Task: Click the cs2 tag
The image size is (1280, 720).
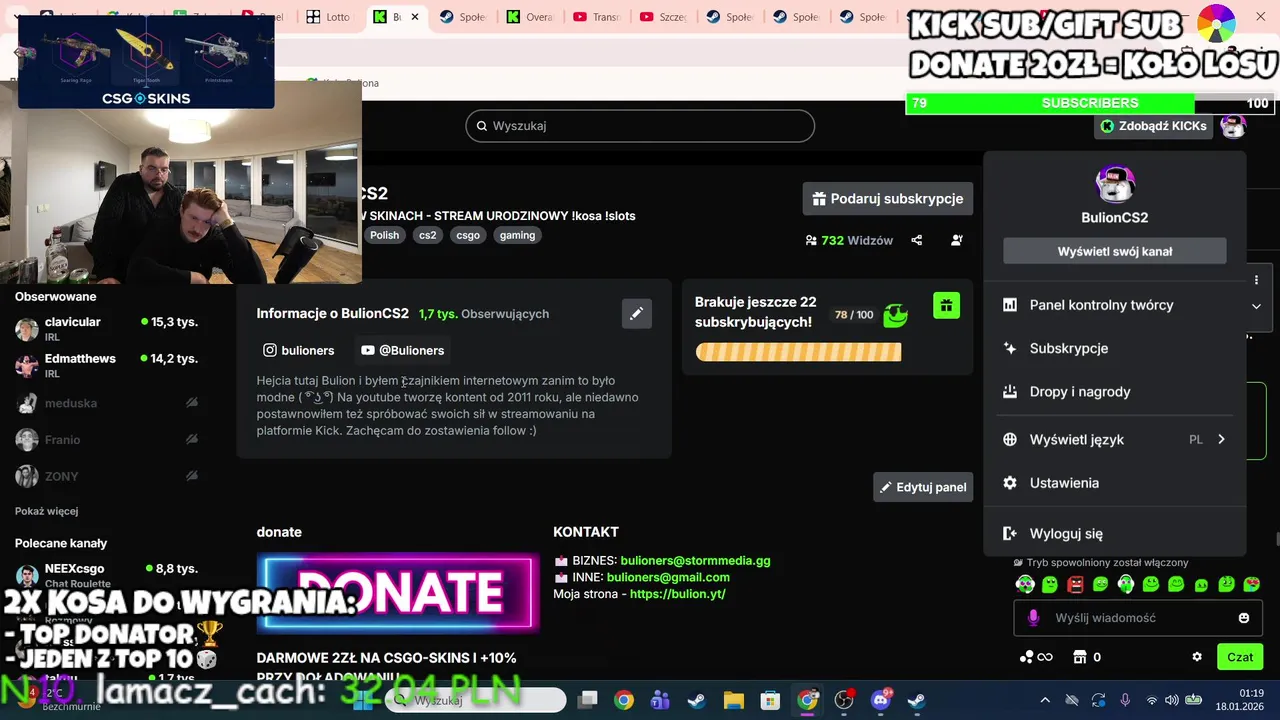Action: (428, 235)
